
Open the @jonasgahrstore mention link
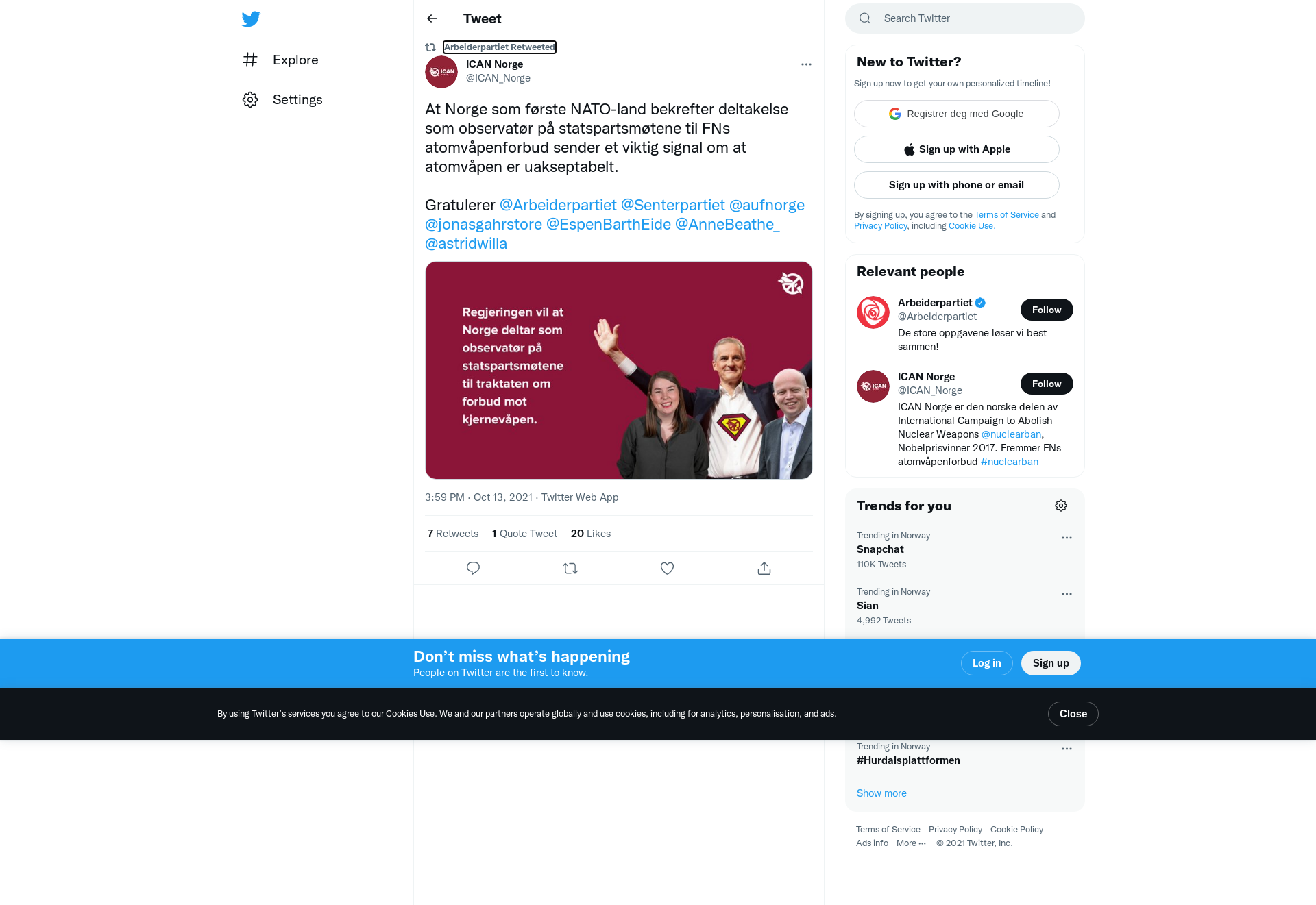(483, 224)
